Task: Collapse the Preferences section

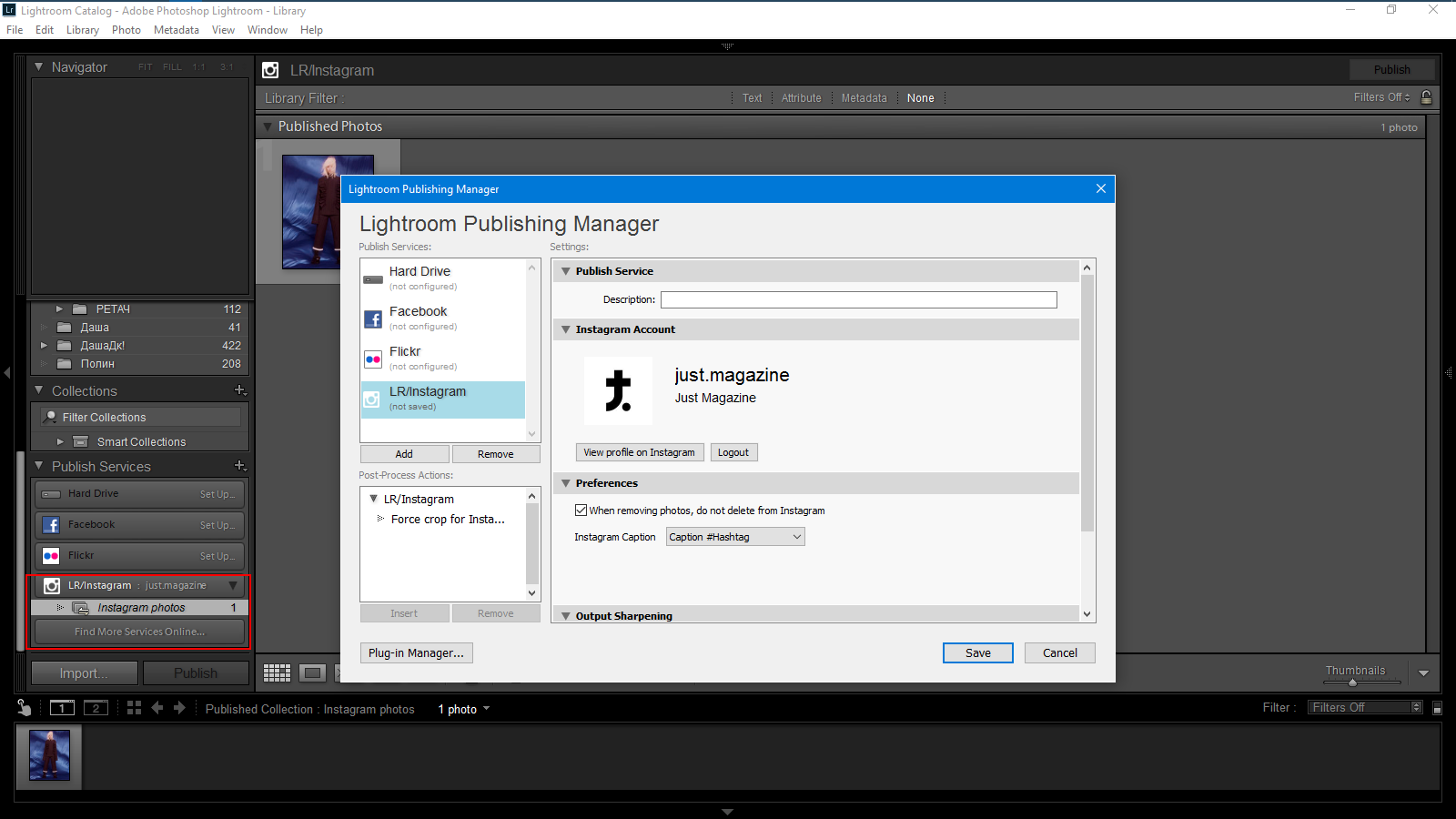Action: pos(566,483)
